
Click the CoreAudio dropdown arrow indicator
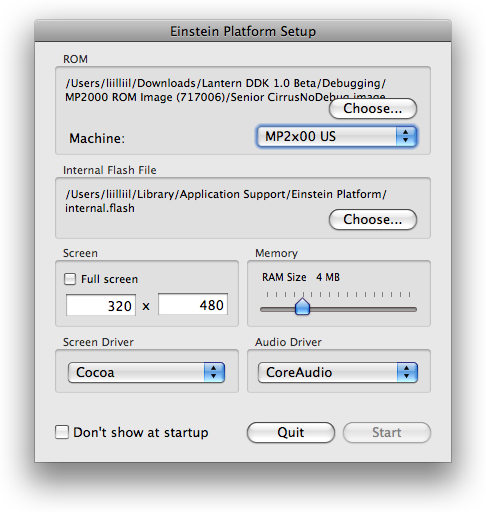(407, 372)
